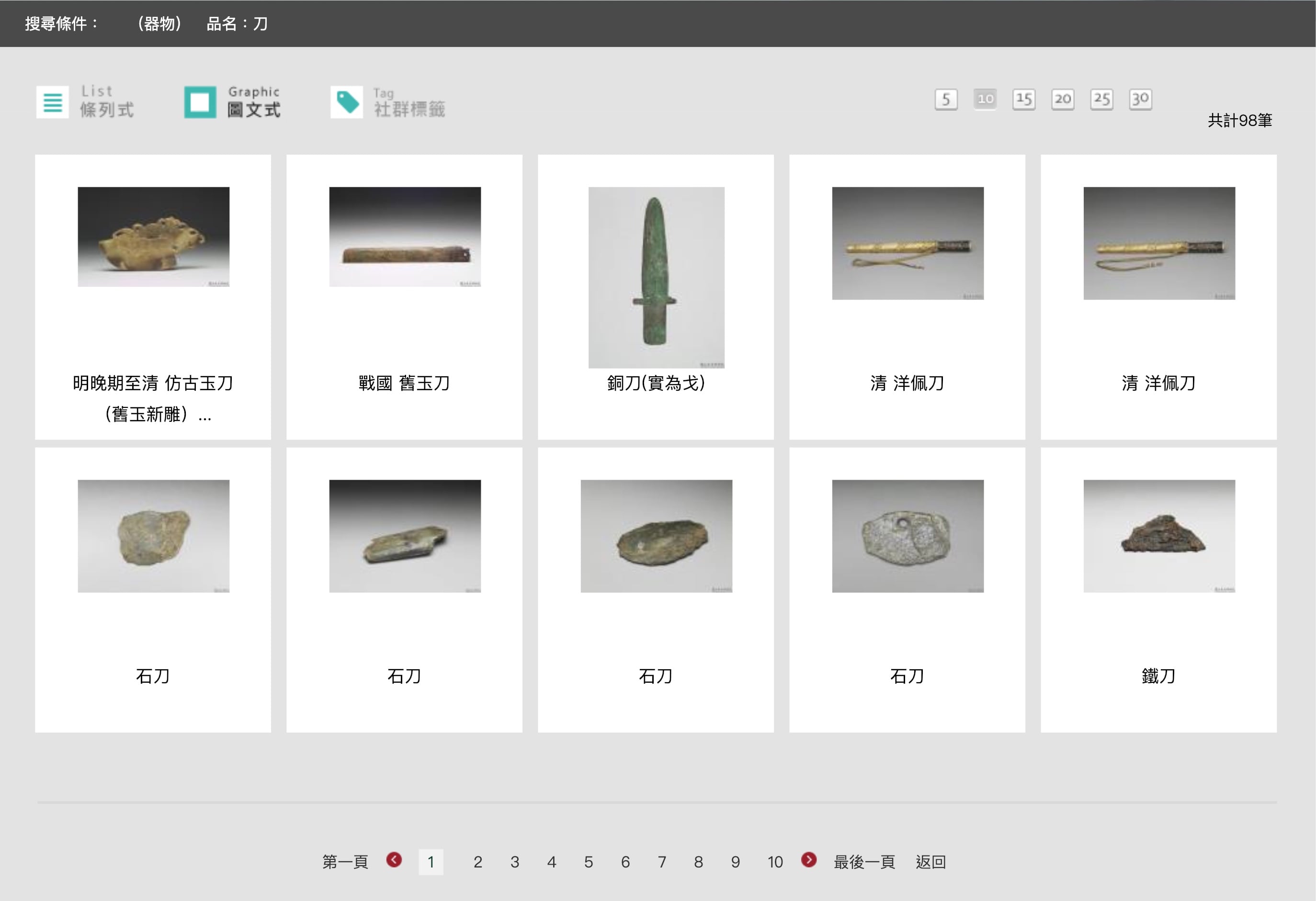Go to page 8
The image size is (1316, 901).
coord(699,862)
